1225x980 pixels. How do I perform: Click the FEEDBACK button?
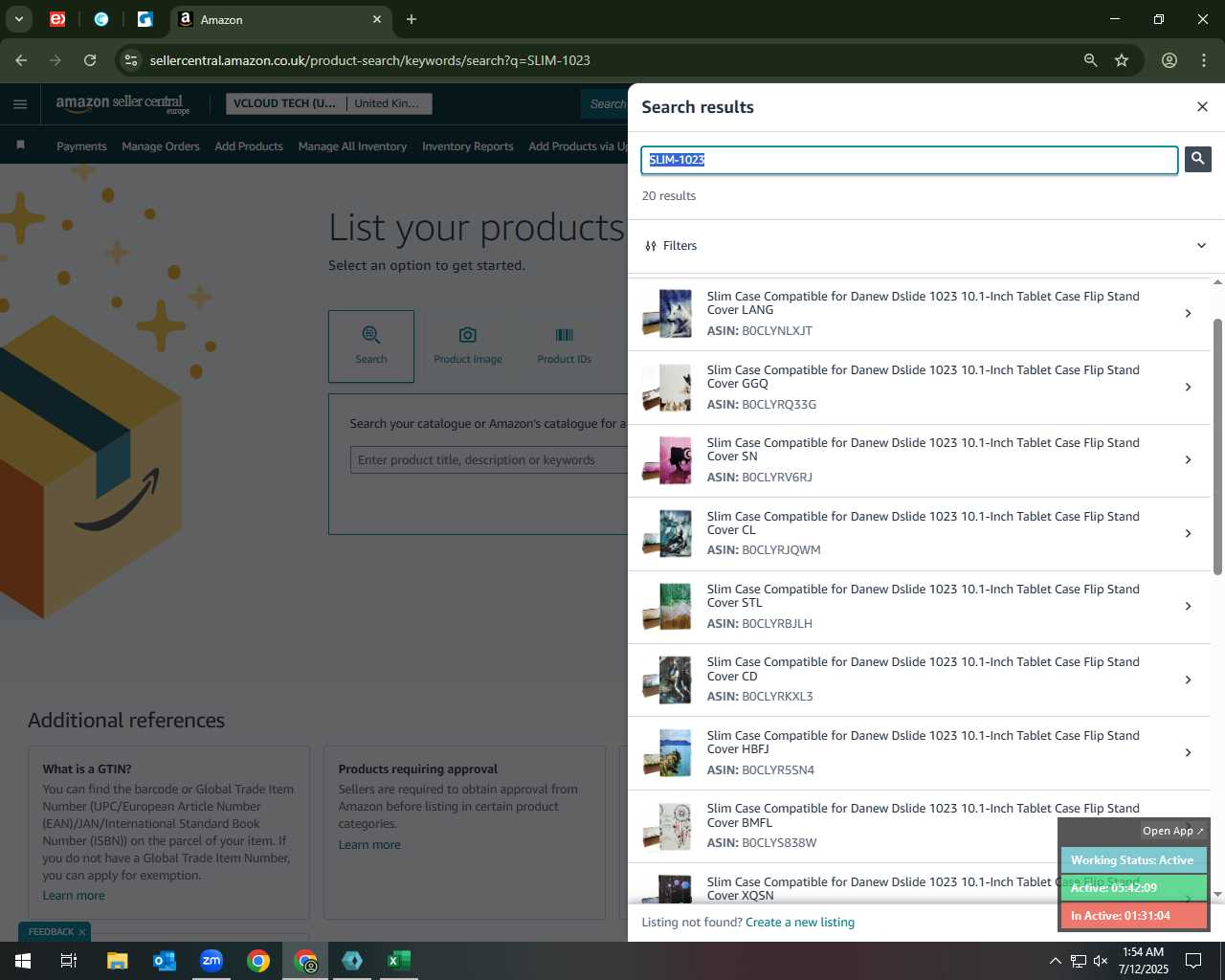[51, 932]
